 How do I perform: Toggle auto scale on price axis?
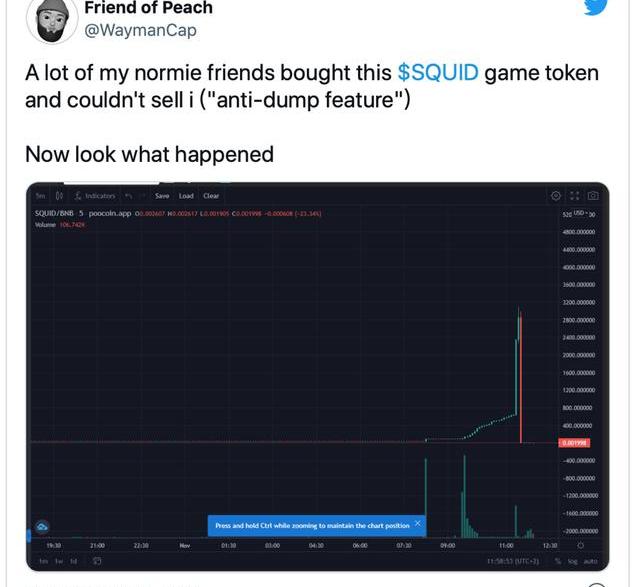point(589,561)
